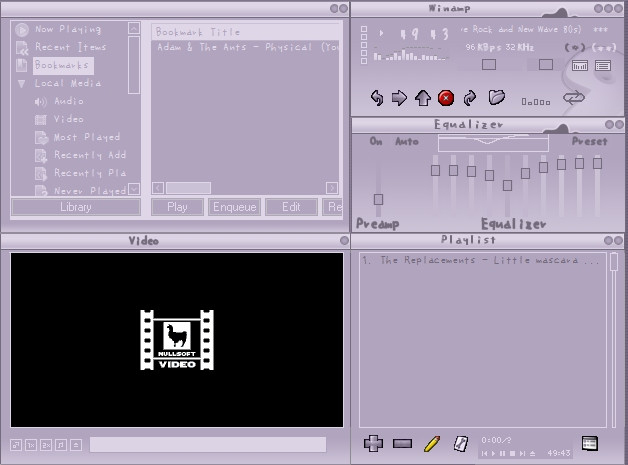Click the Nullsoft Video logo area
Screen dimensions: 628x465
(x=177, y=340)
